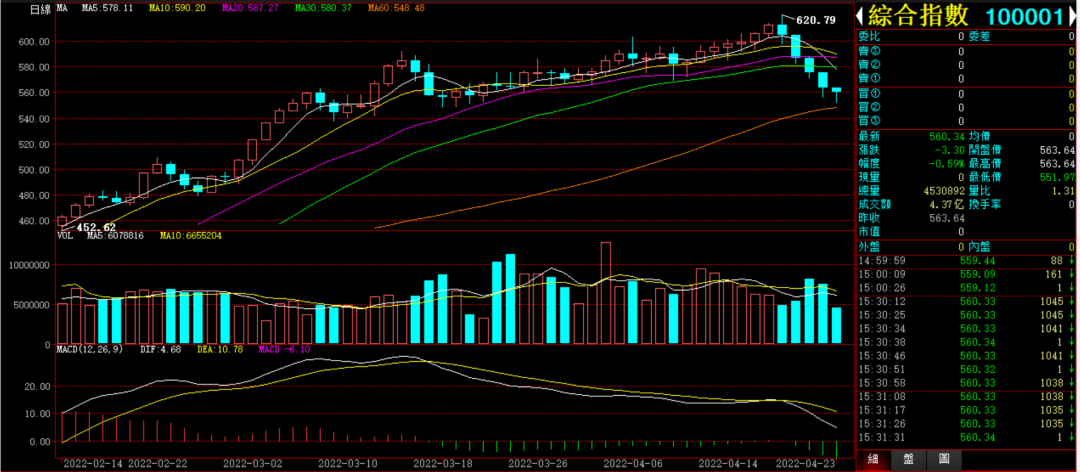This screenshot has height=472, width=1080.
Task: Click the VOL panel label
Action: (x=64, y=236)
